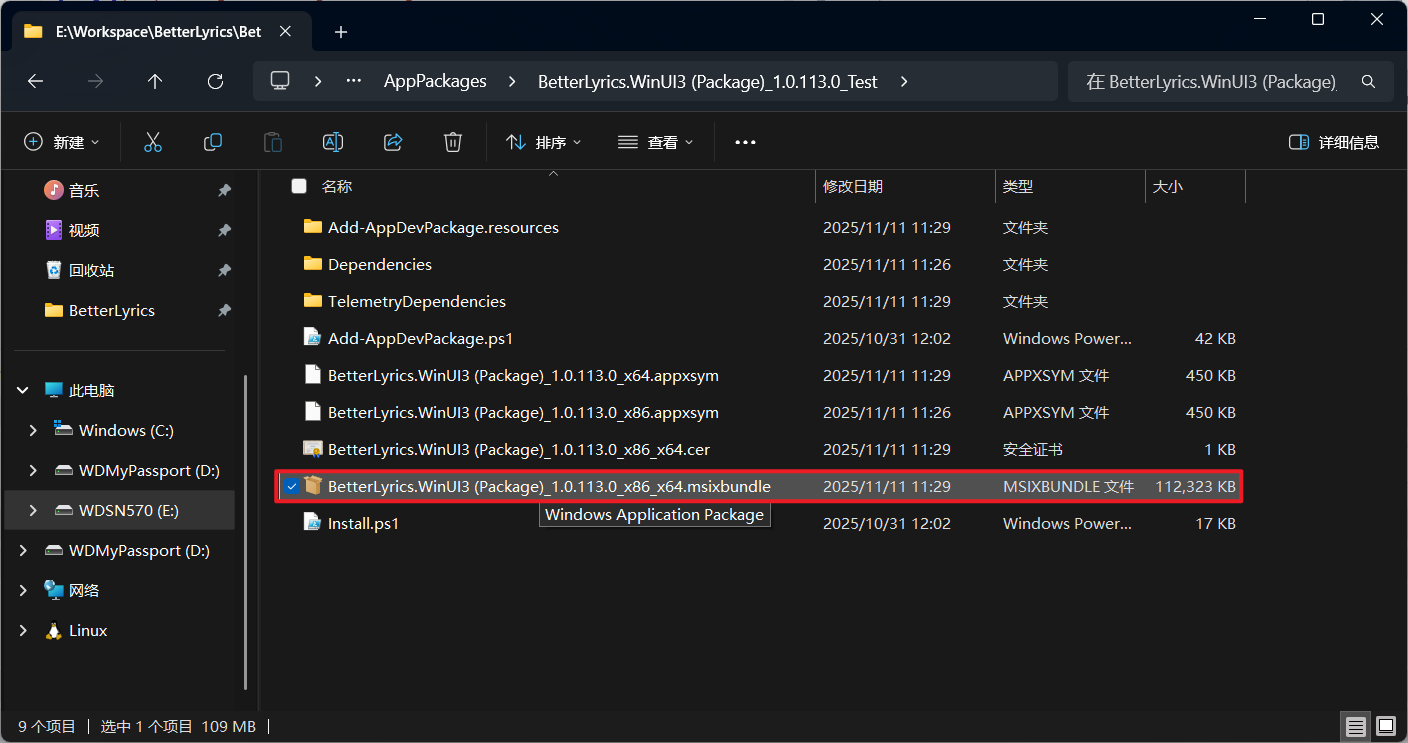Go back with the left arrow
This screenshot has height=743, width=1408.
point(35,81)
